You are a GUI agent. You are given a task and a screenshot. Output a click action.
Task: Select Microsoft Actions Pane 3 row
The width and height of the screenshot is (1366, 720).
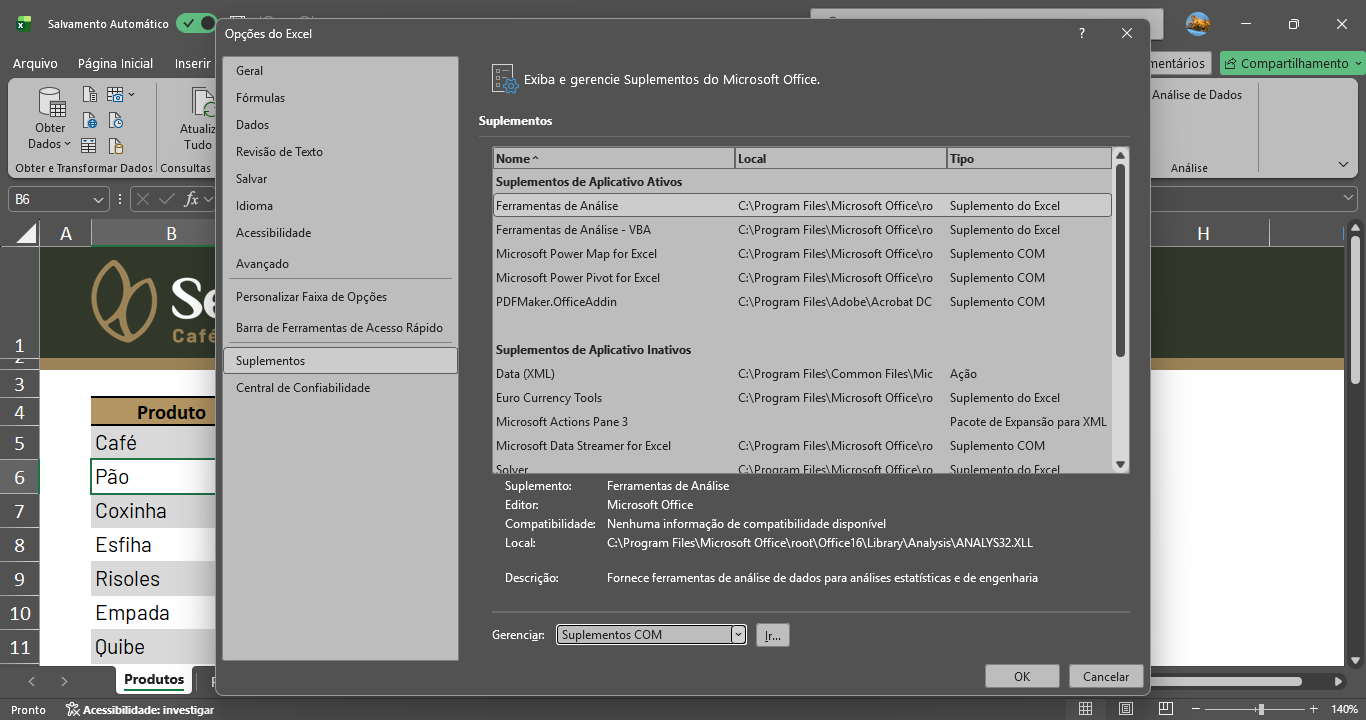[802, 422]
